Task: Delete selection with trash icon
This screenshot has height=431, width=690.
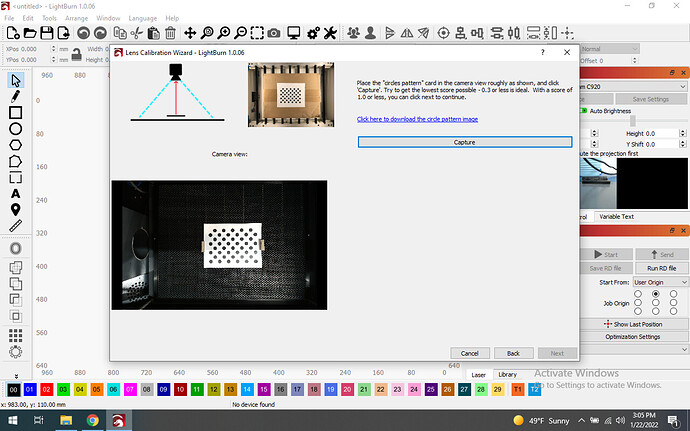Action: pyautogui.click(x=170, y=33)
